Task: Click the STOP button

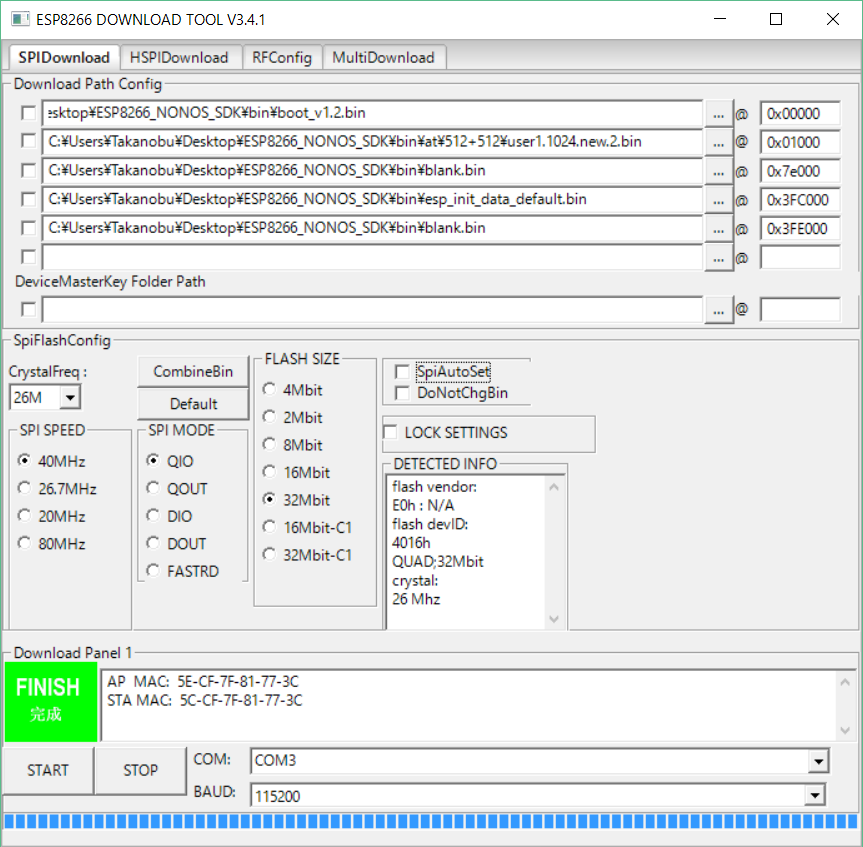Action: point(140,770)
